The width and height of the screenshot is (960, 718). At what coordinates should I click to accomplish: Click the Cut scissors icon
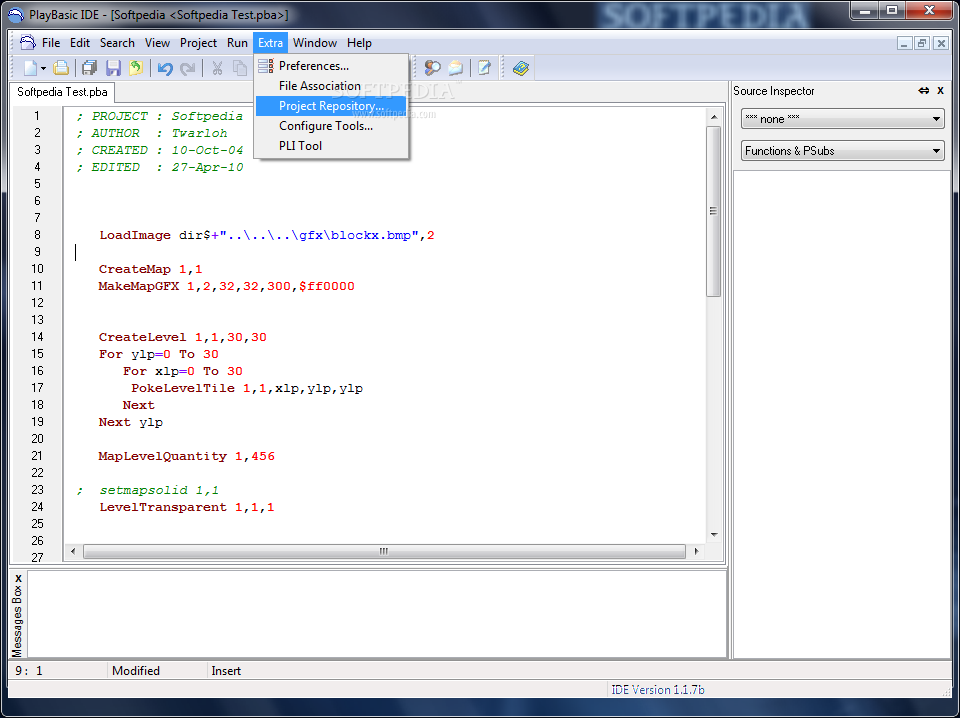coord(217,68)
